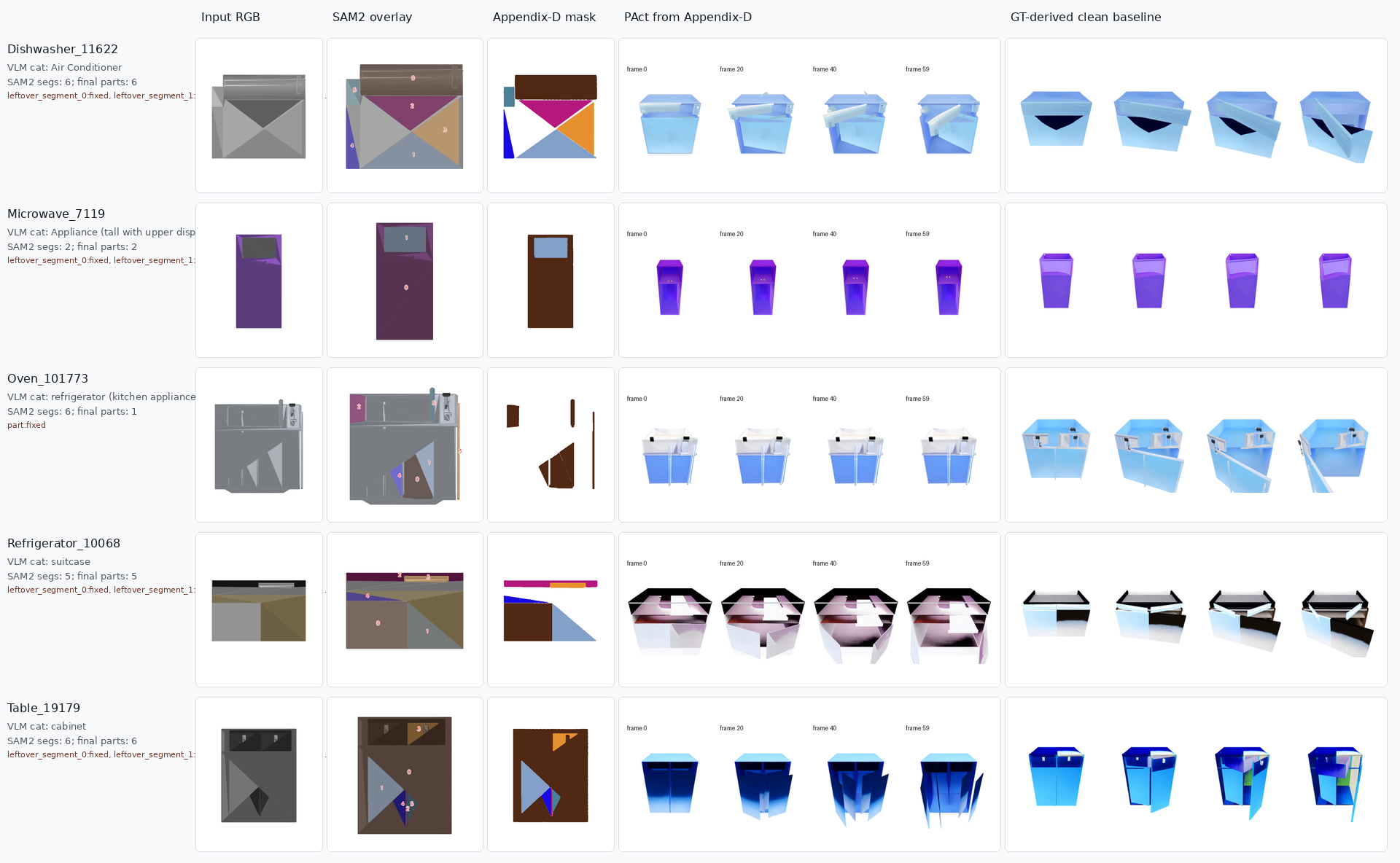Click the Oven_101773 input RGB image
This screenshot has height=863, width=1400.
(259, 445)
